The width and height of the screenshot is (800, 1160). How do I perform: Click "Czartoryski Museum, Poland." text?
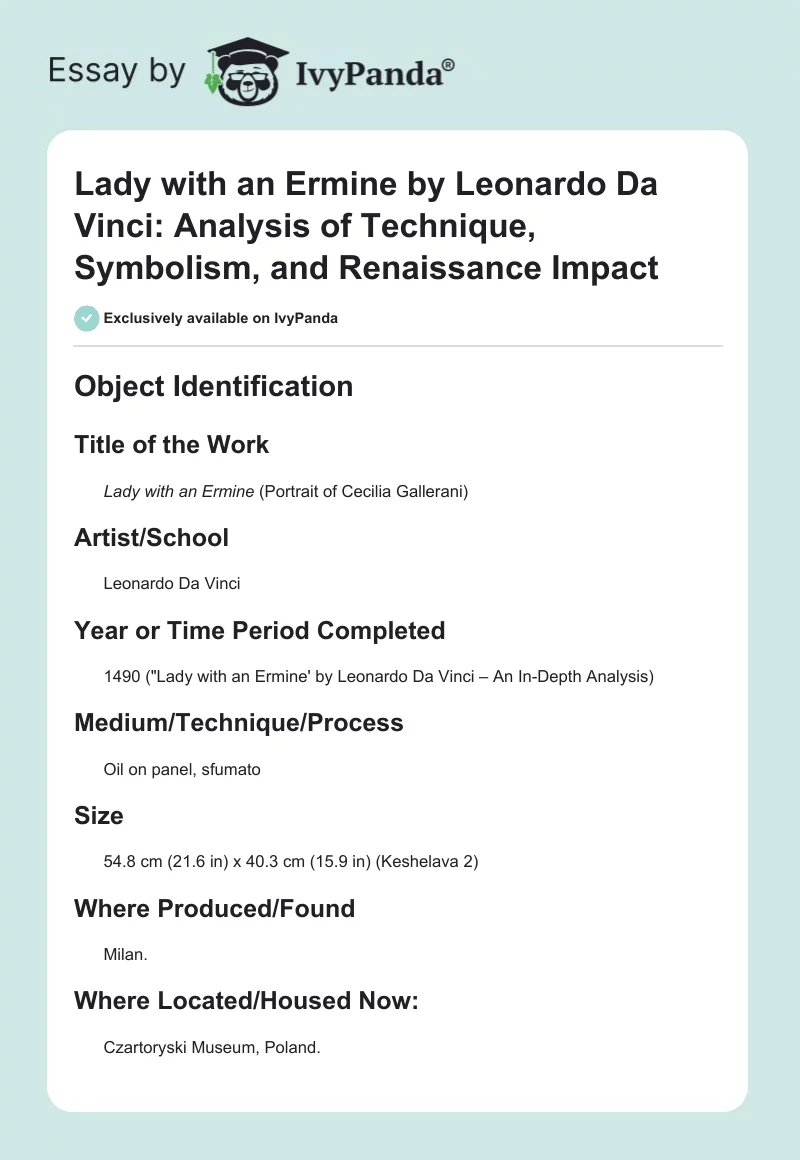tap(211, 1048)
